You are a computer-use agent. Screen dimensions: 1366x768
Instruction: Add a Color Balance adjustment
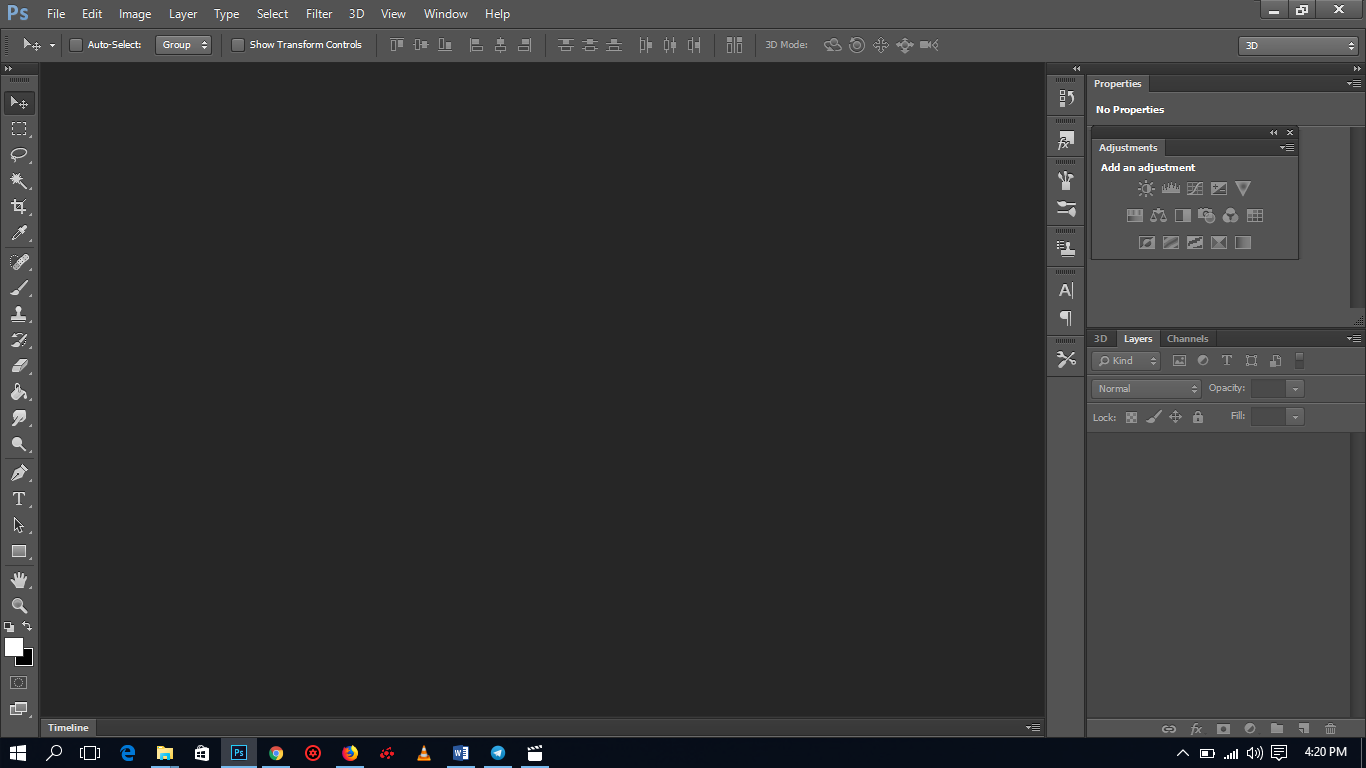1158,215
